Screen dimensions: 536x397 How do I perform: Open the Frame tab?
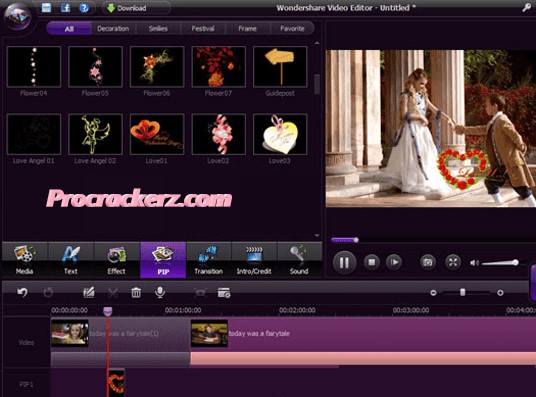pos(247,28)
